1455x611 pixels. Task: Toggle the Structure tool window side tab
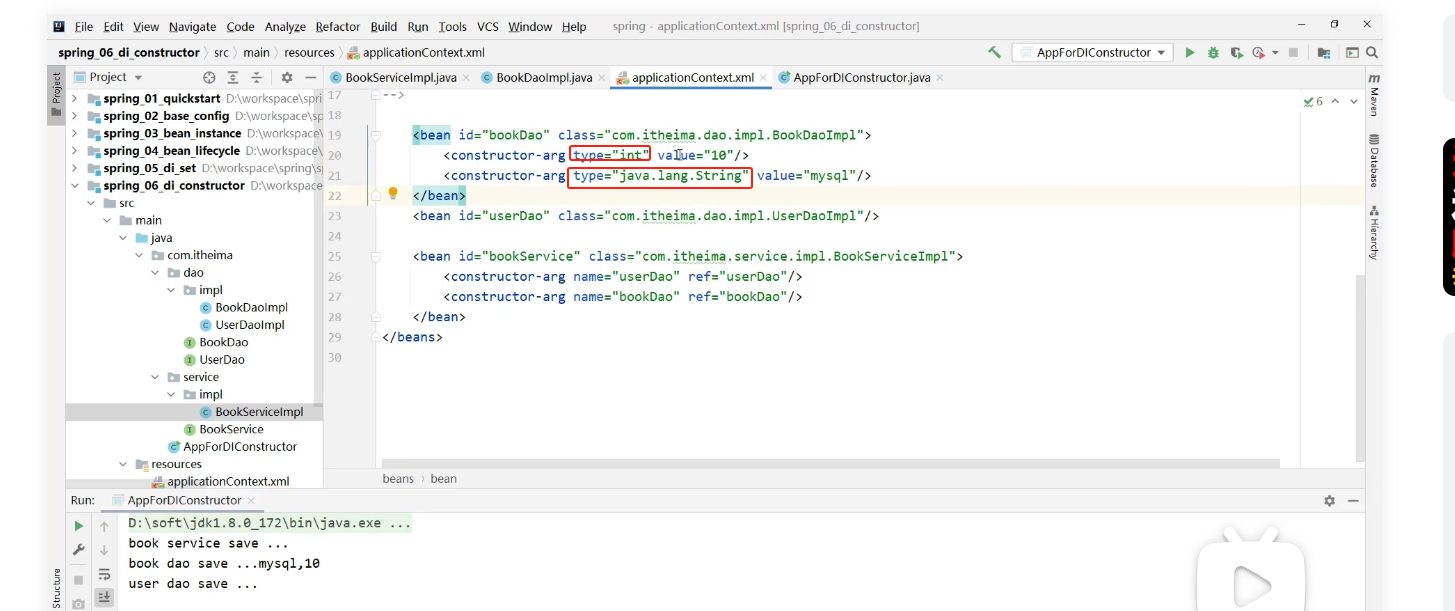click(56, 588)
